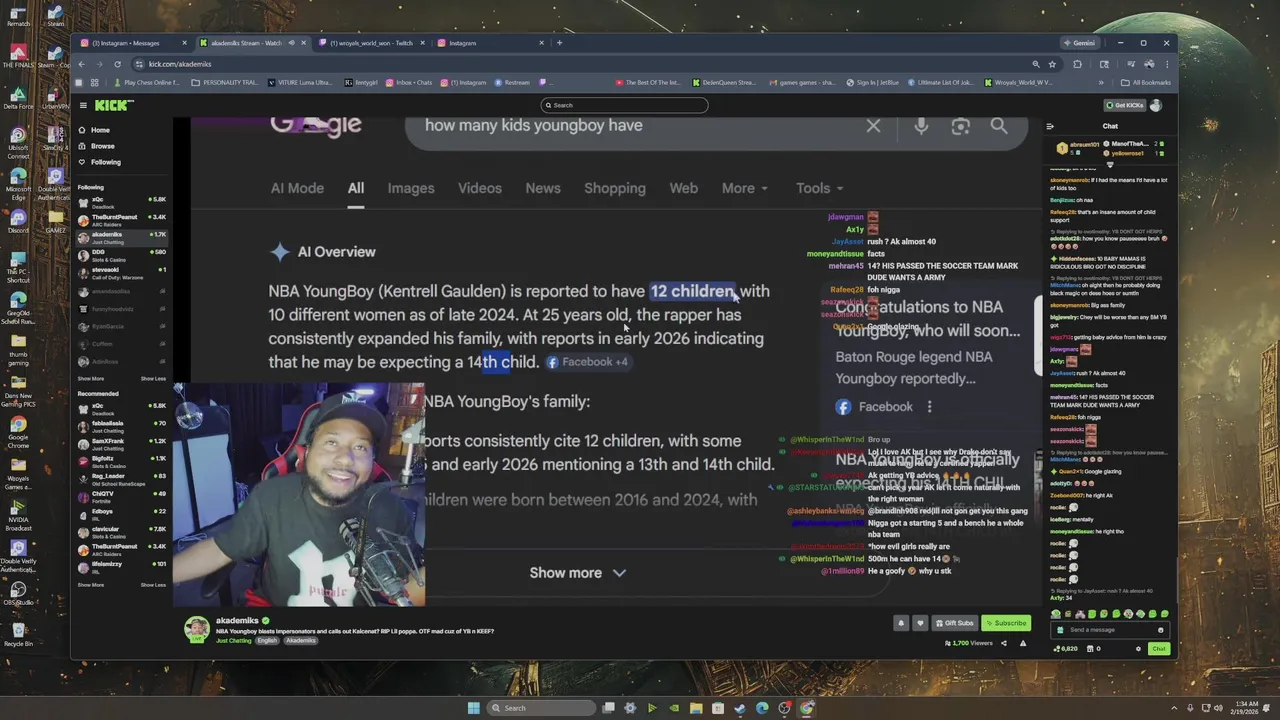The width and height of the screenshot is (1280, 720).
Task: Open Chrome three-dot menu
Action: point(1165,64)
